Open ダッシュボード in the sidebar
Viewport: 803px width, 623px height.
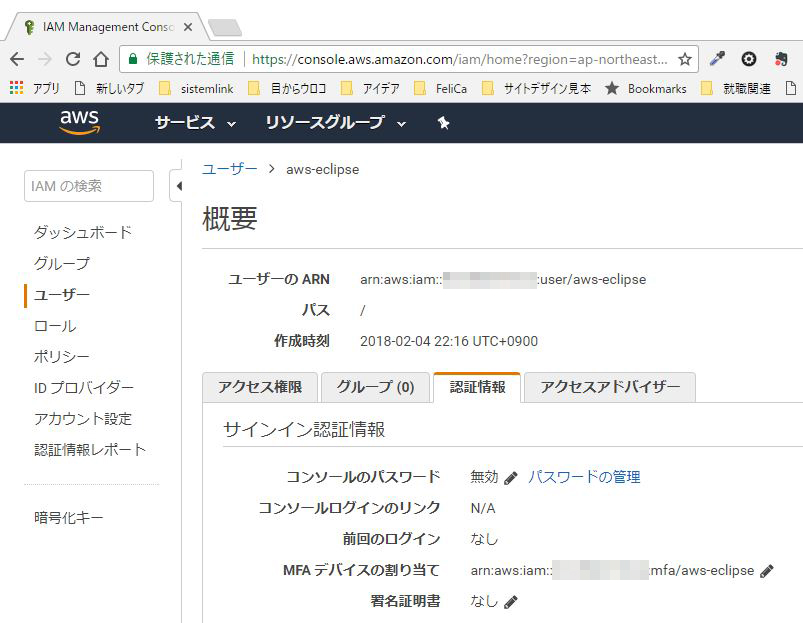tap(83, 232)
